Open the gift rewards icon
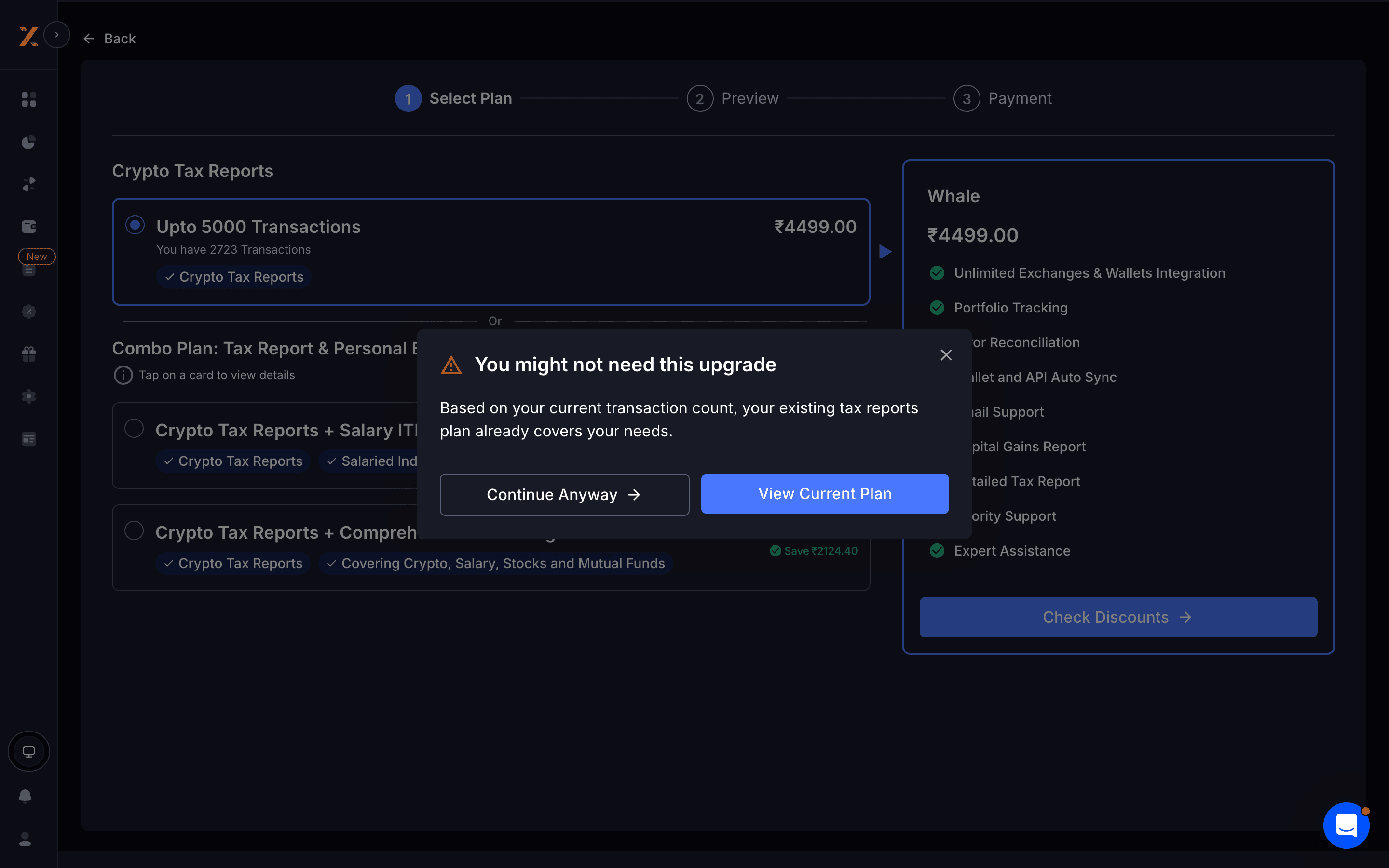 29,354
